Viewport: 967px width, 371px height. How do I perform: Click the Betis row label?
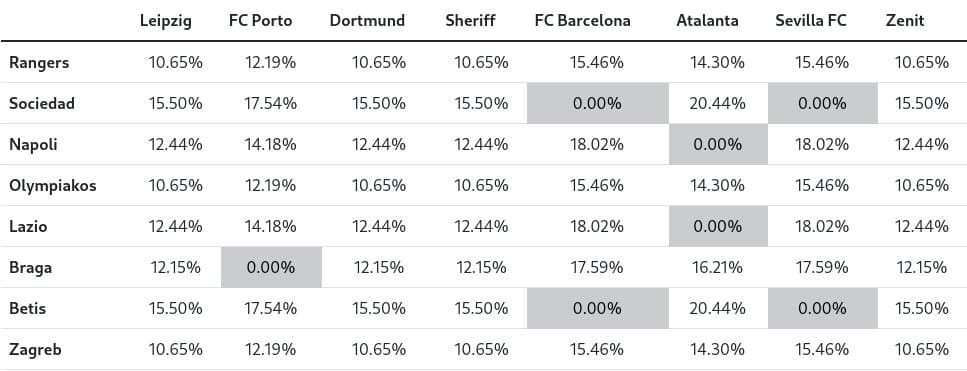pos(27,309)
